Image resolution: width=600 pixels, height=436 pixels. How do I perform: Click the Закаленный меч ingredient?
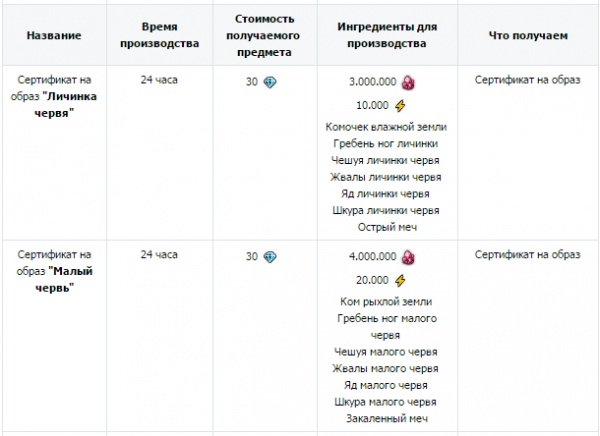tap(387, 419)
